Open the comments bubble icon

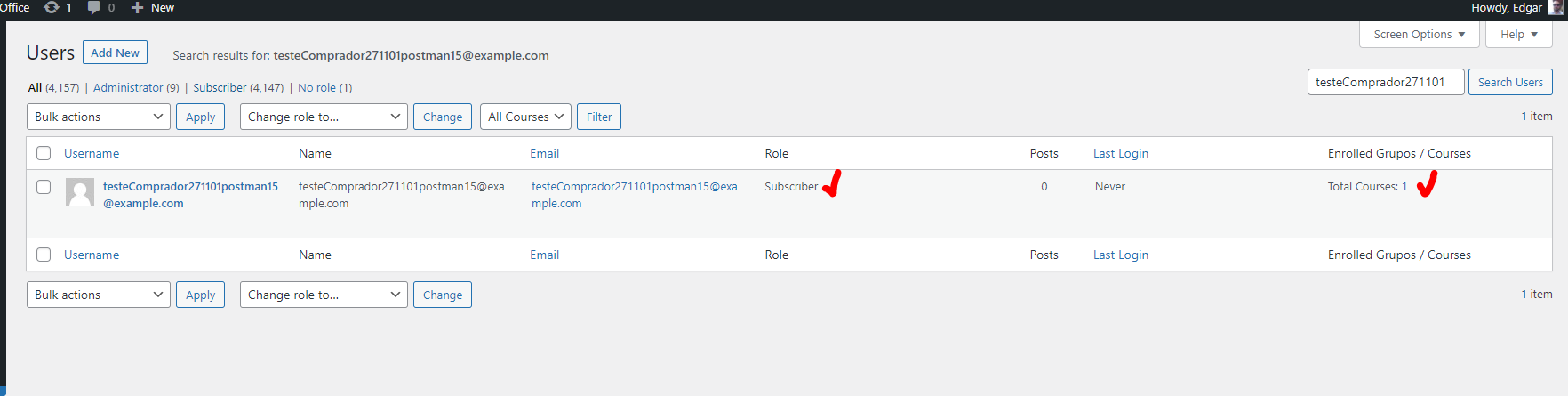(x=94, y=7)
